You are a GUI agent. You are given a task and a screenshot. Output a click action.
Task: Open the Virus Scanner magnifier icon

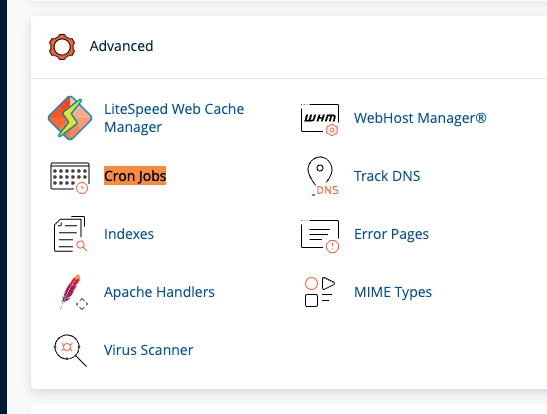(70, 350)
